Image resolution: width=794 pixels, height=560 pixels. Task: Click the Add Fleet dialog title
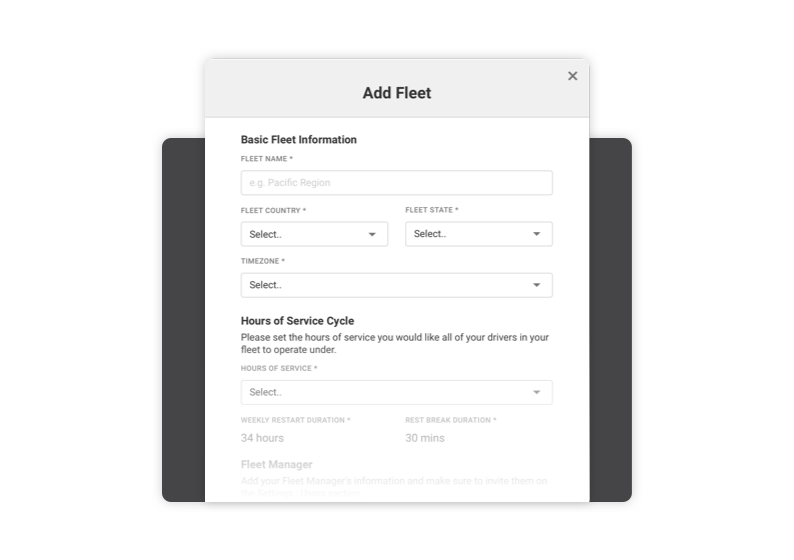pyautogui.click(x=397, y=93)
